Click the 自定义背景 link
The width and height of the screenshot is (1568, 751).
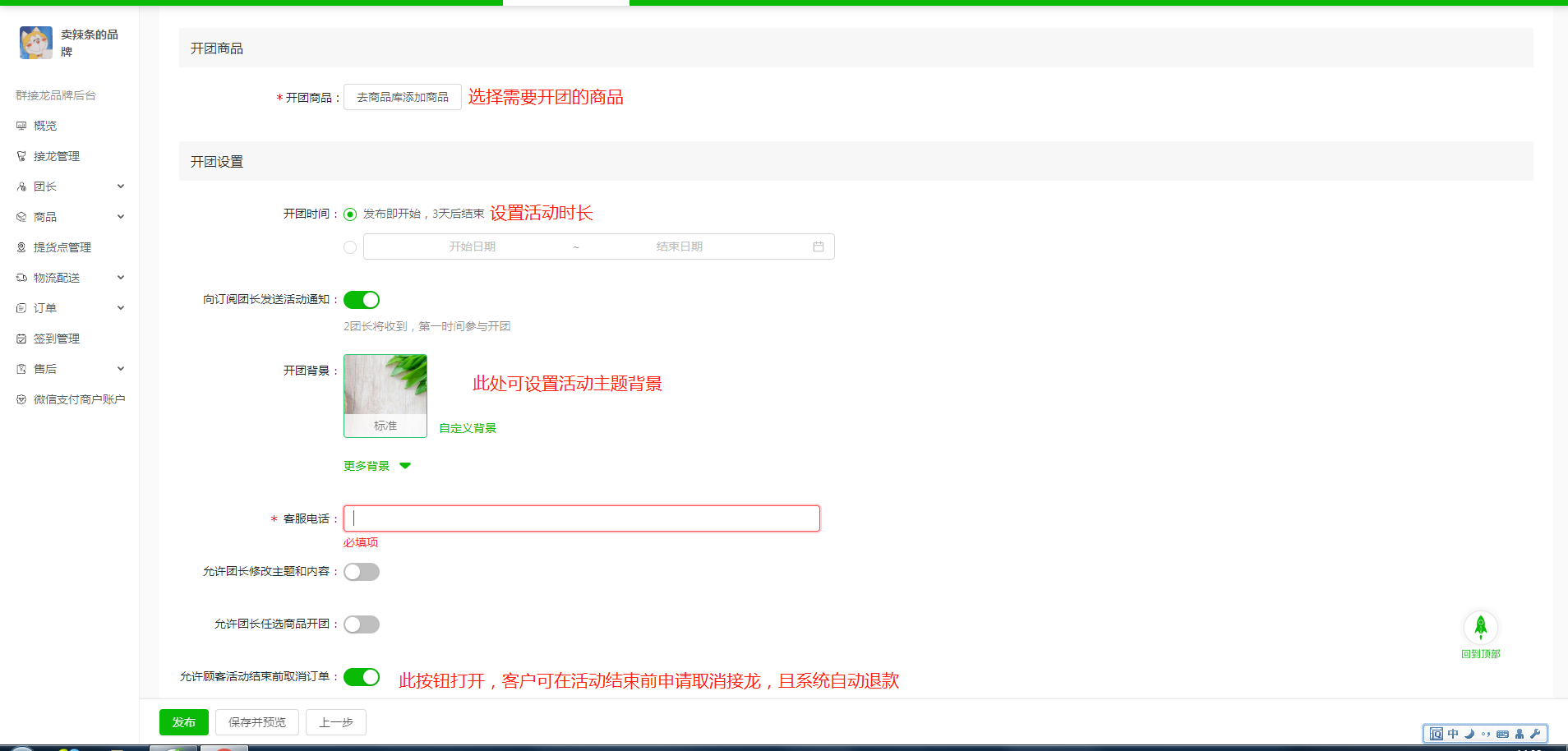point(468,428)
